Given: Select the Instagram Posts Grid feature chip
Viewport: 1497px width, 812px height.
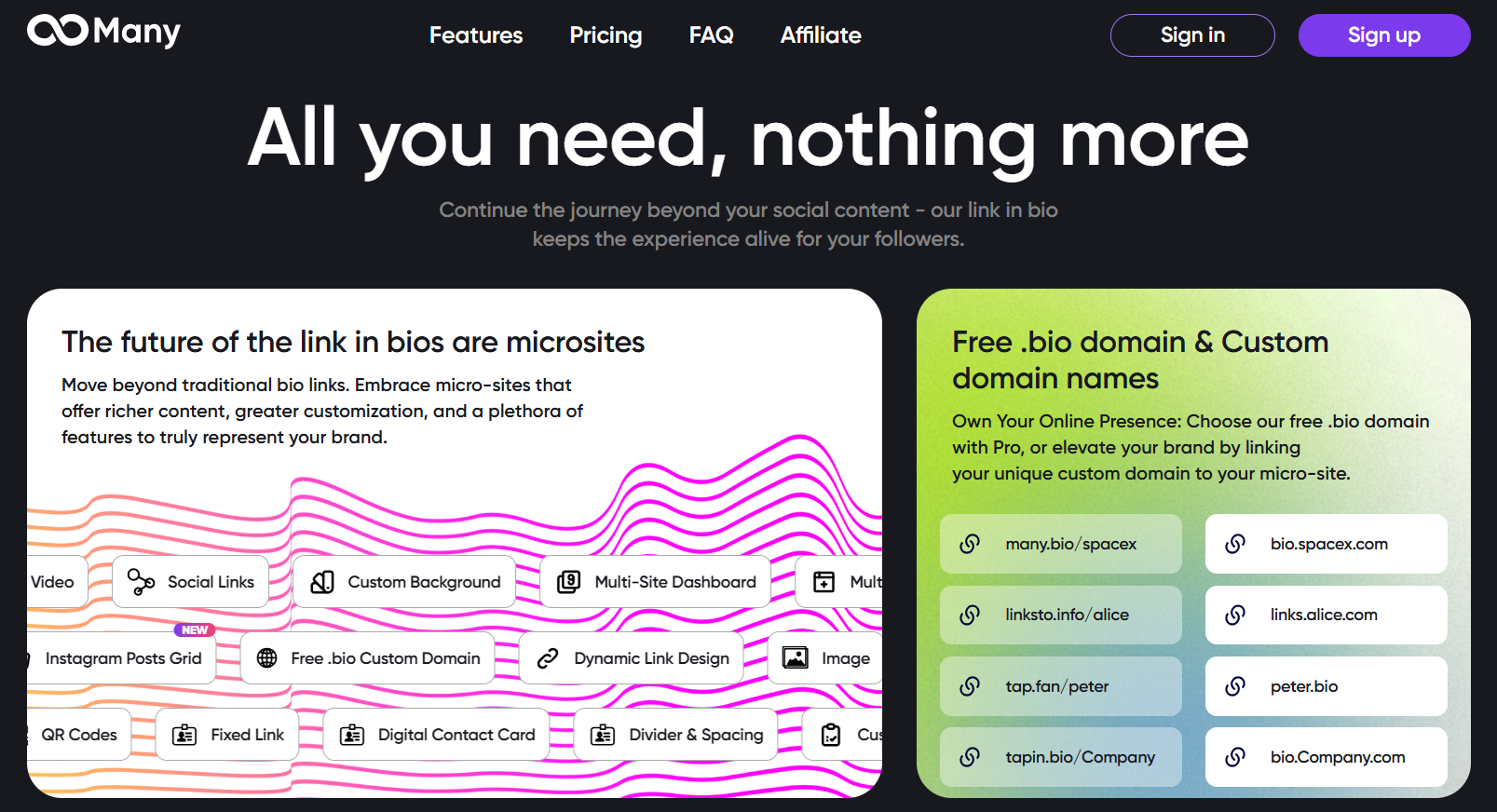Looking at the screenshot, I should [123, 658].
